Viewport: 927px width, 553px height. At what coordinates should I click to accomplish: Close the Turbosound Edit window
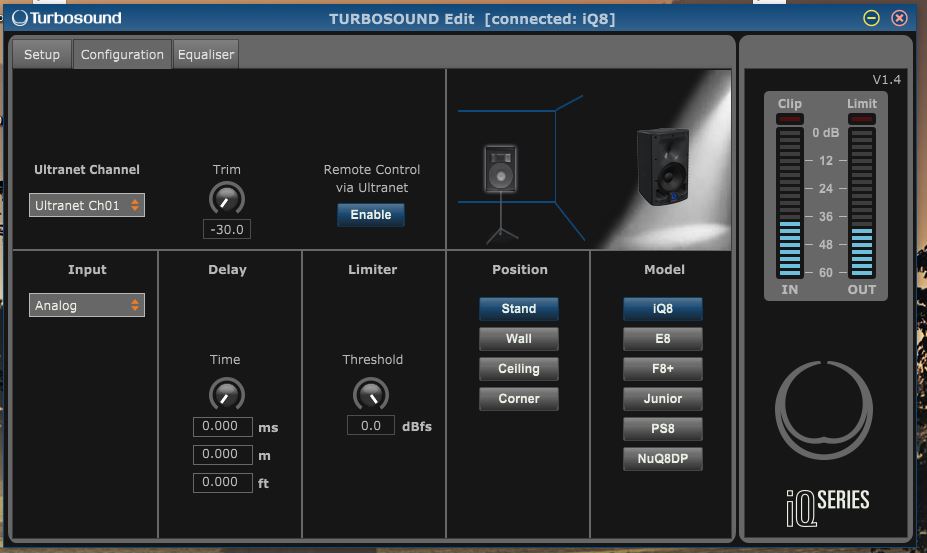pyautogui.click(x=899, y=18)
